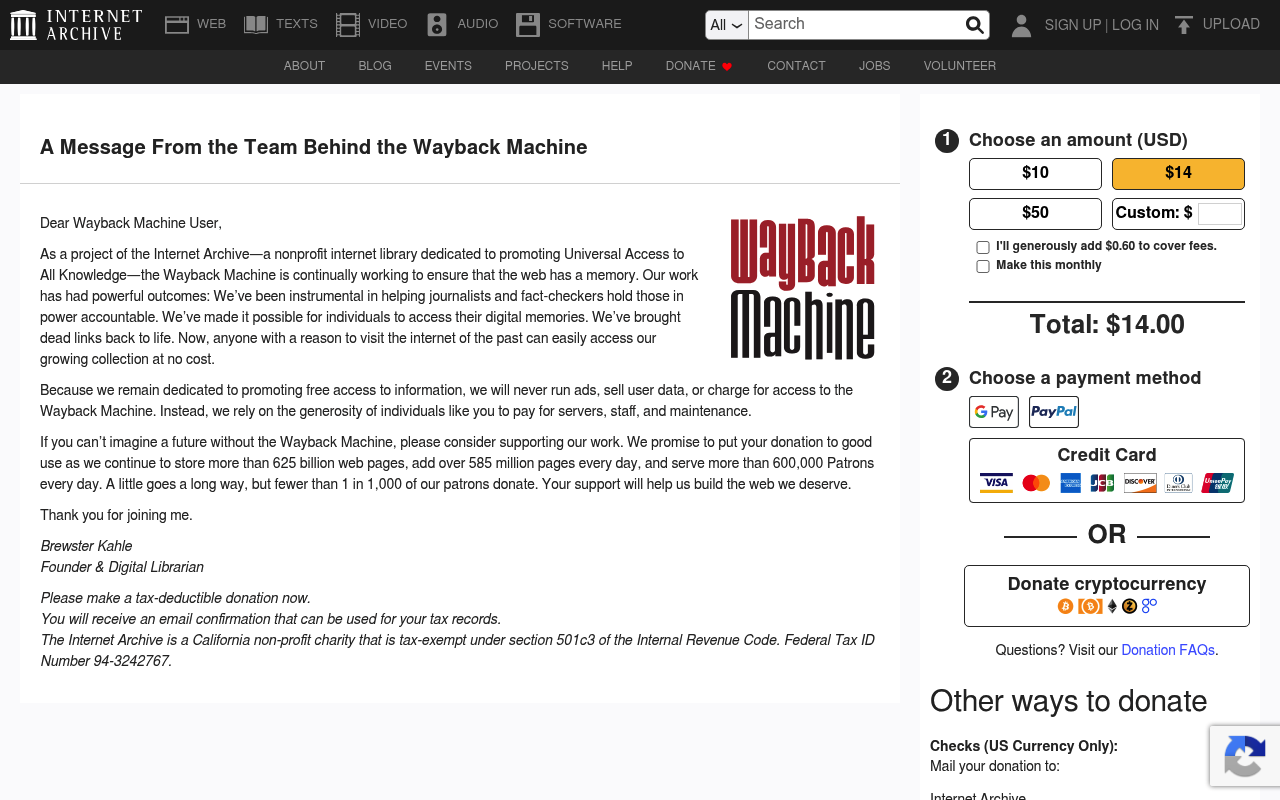The image size is (1280, 800).
Task: Open the Volunteer menu item
Action: (959, 66)
